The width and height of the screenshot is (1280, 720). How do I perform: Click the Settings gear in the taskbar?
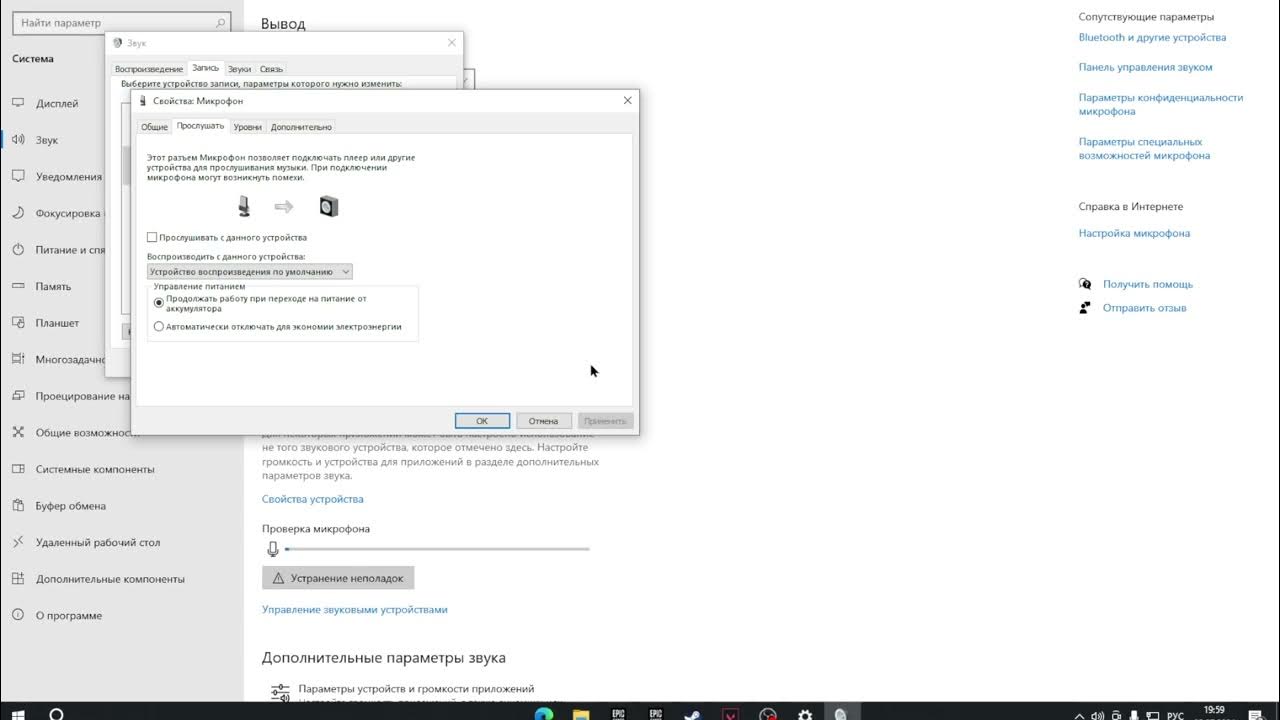[805, 713]
